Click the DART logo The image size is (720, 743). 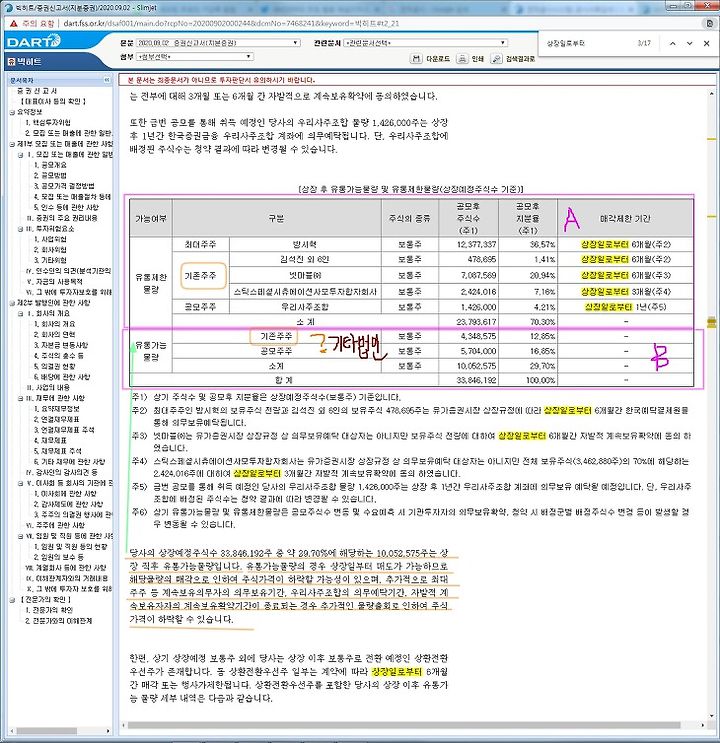tap(33, 41)
